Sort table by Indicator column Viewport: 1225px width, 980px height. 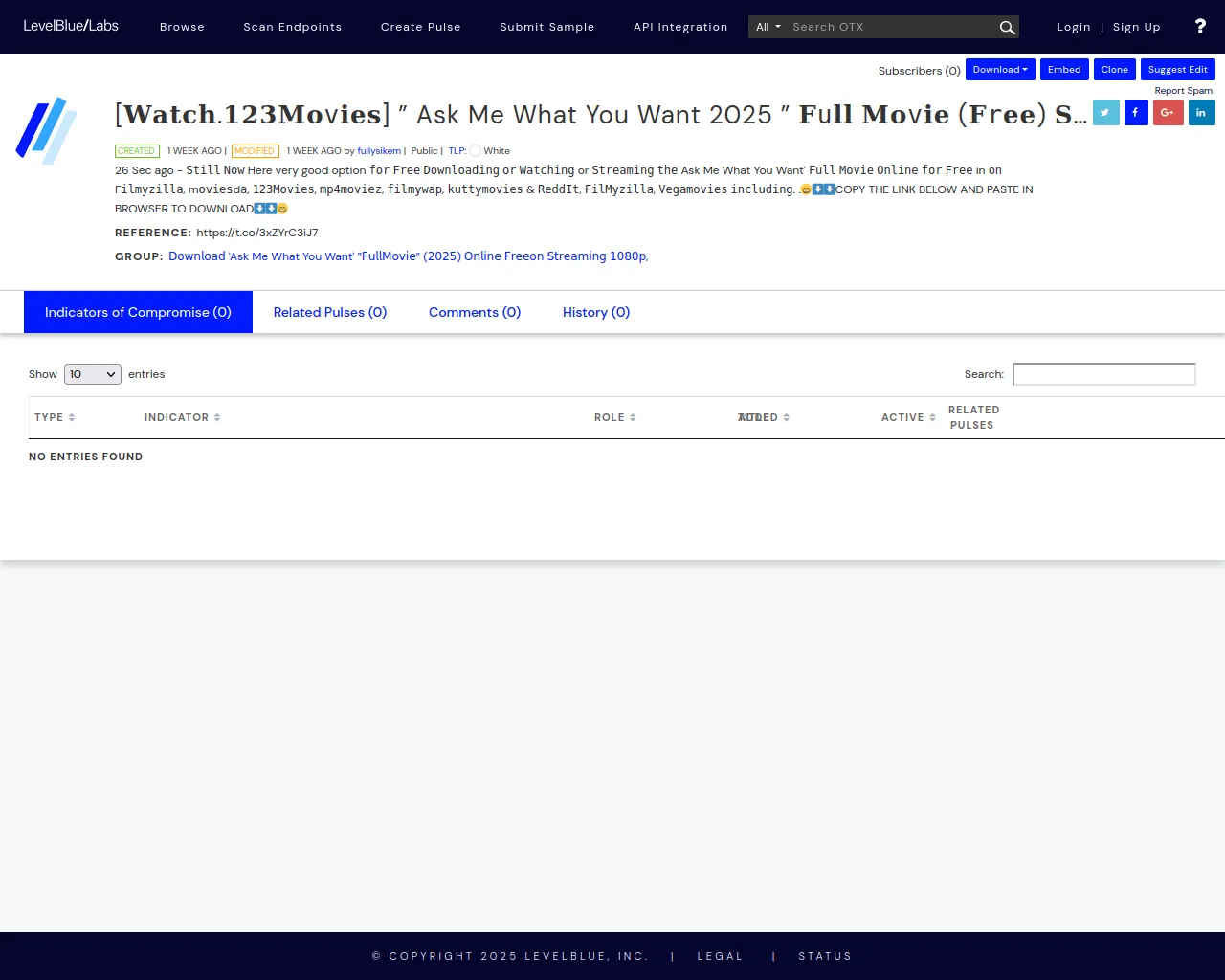(x=182, y=417)
